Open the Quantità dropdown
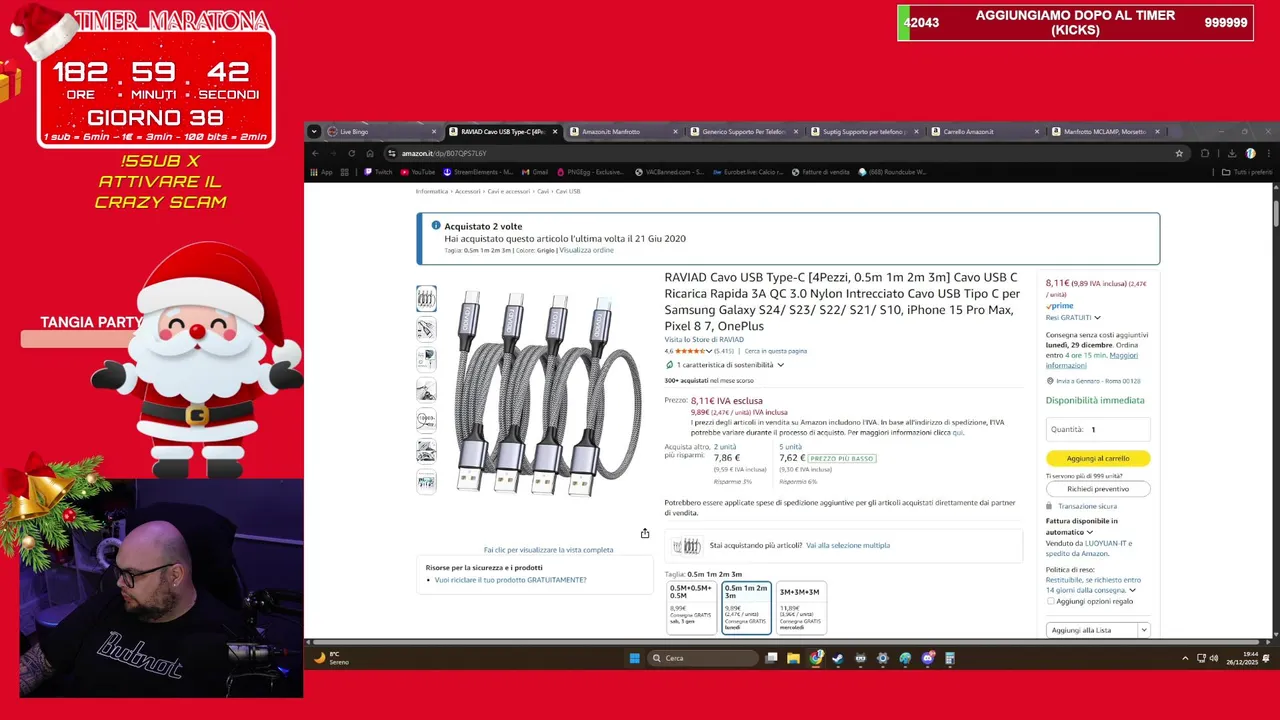 1098,429
